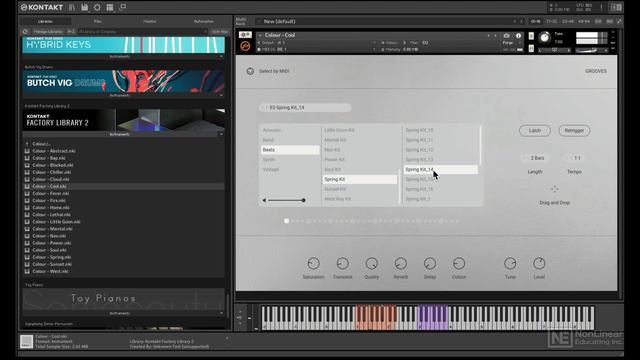Click the instrument wrench edit icon
This screenshot has width=640, height=360.
click(x=245, y=35)
